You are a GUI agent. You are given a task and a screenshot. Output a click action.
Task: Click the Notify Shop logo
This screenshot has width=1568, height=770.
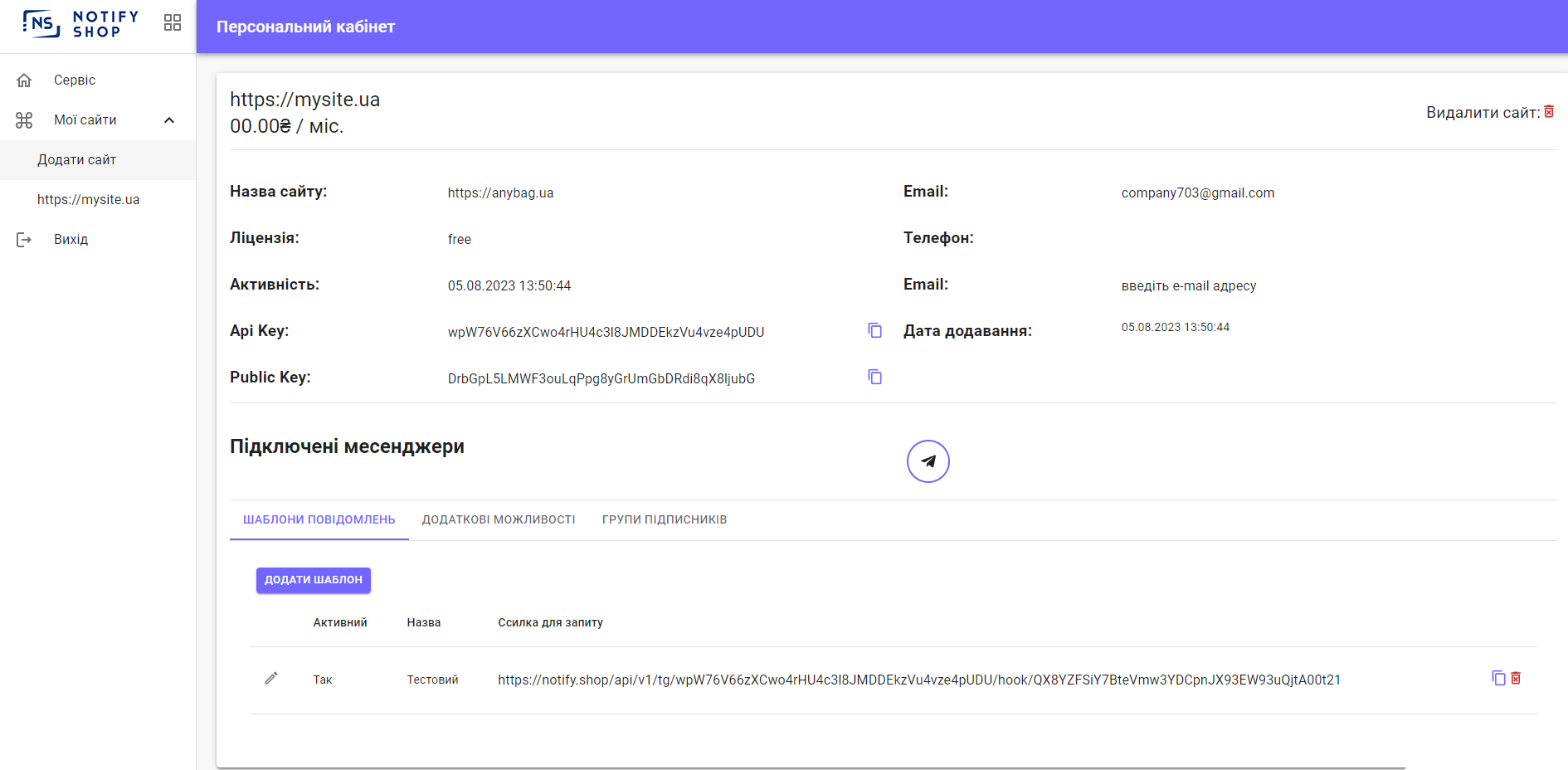80,23
